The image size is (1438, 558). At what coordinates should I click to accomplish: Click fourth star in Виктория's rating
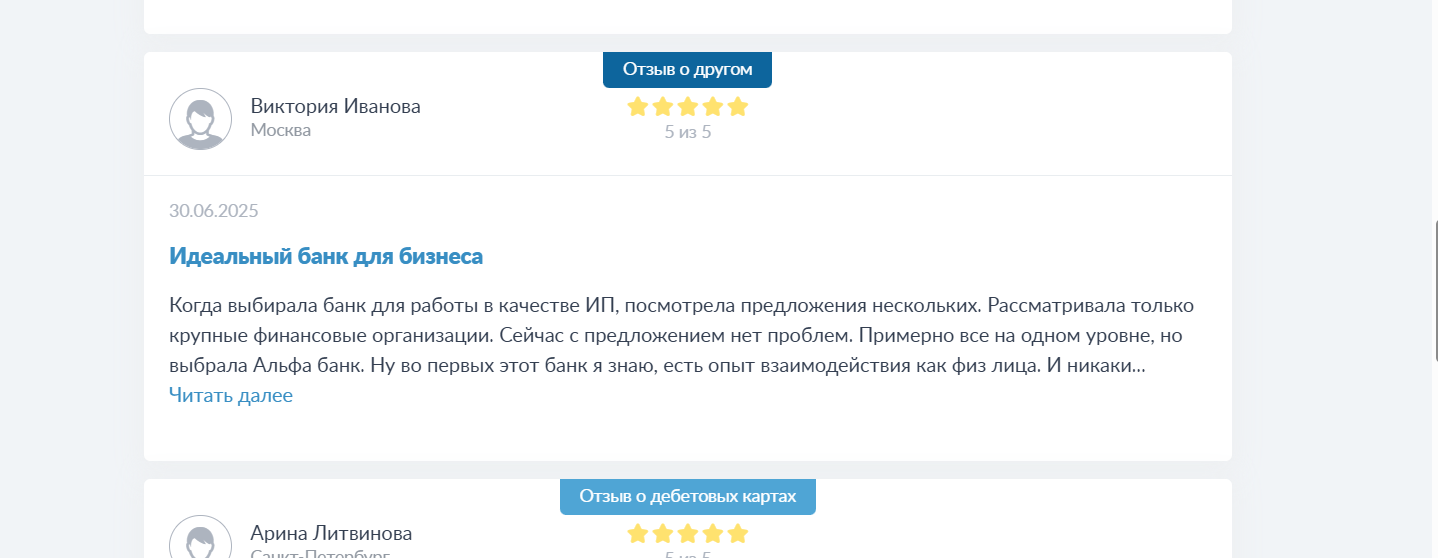pos(713,107)
